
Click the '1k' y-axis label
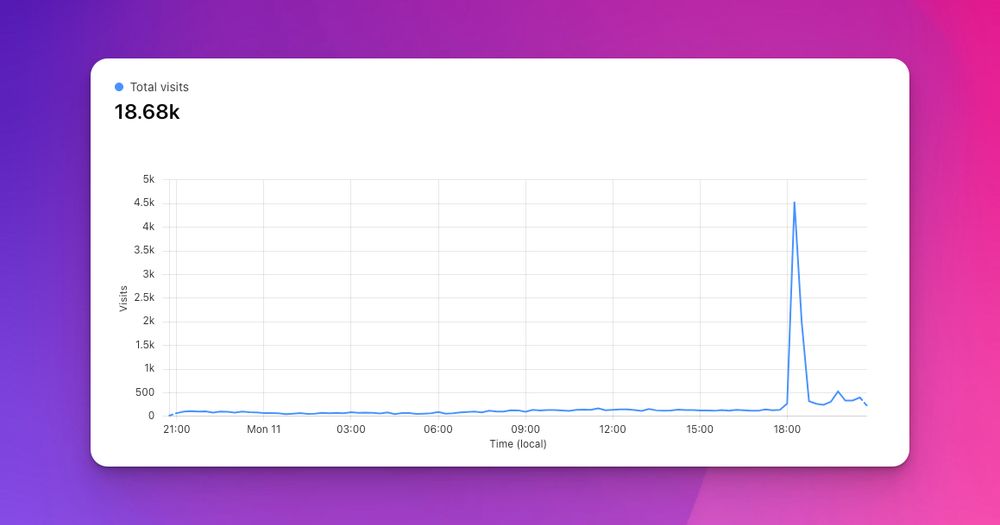149,368
